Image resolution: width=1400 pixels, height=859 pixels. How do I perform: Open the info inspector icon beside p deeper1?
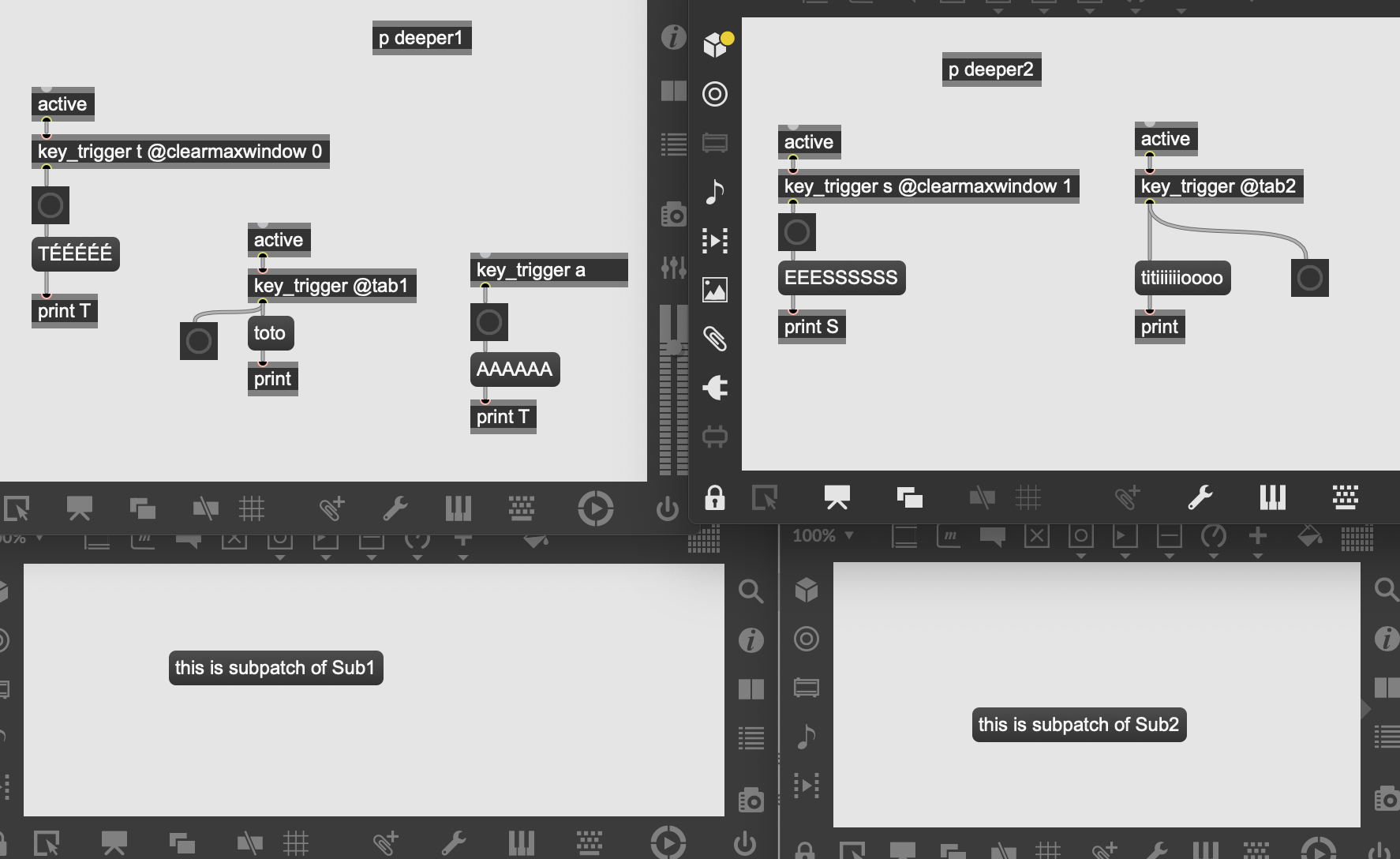(673, 37)
